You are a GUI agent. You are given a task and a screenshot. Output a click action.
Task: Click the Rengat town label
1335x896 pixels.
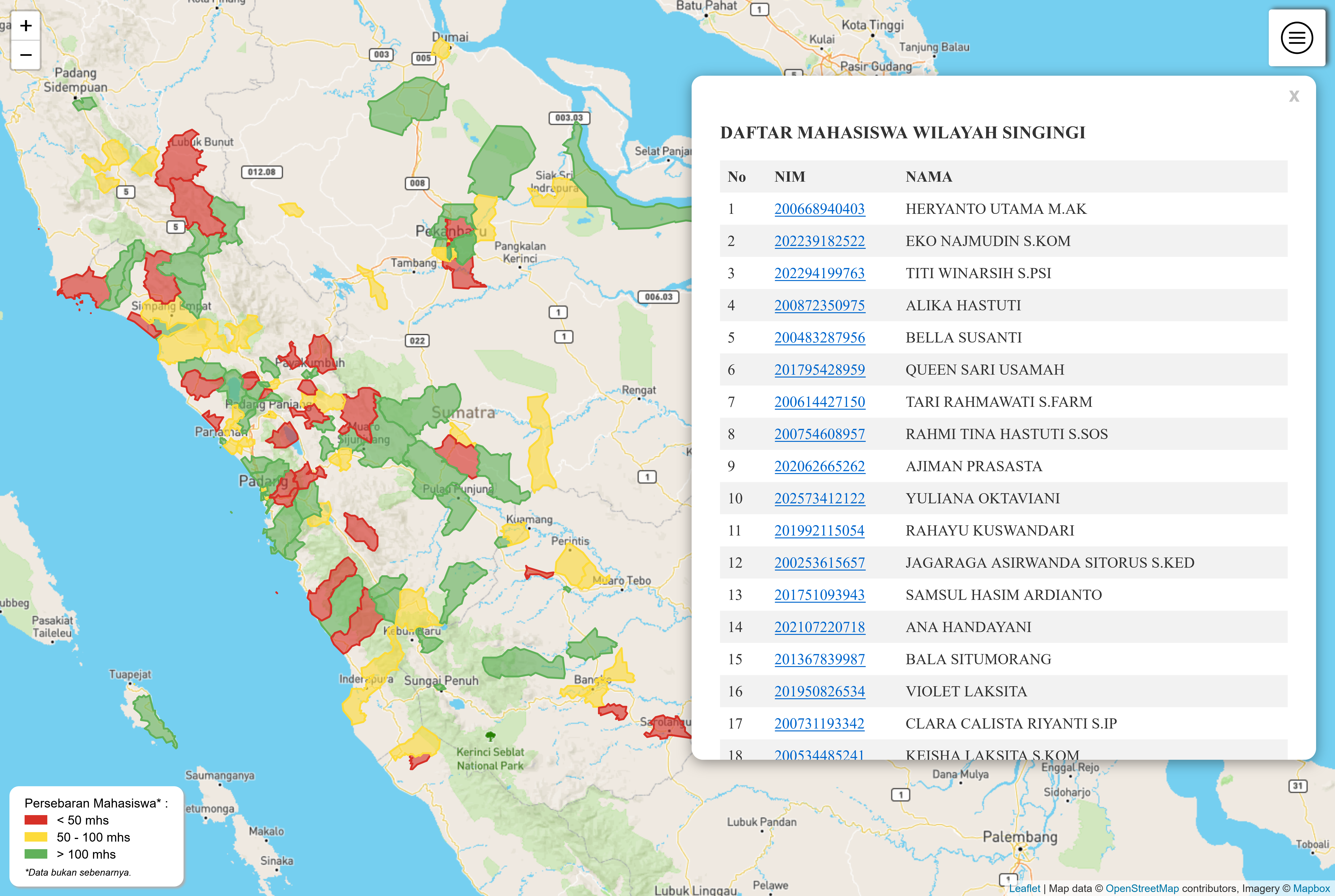click(x=639, y=390)
